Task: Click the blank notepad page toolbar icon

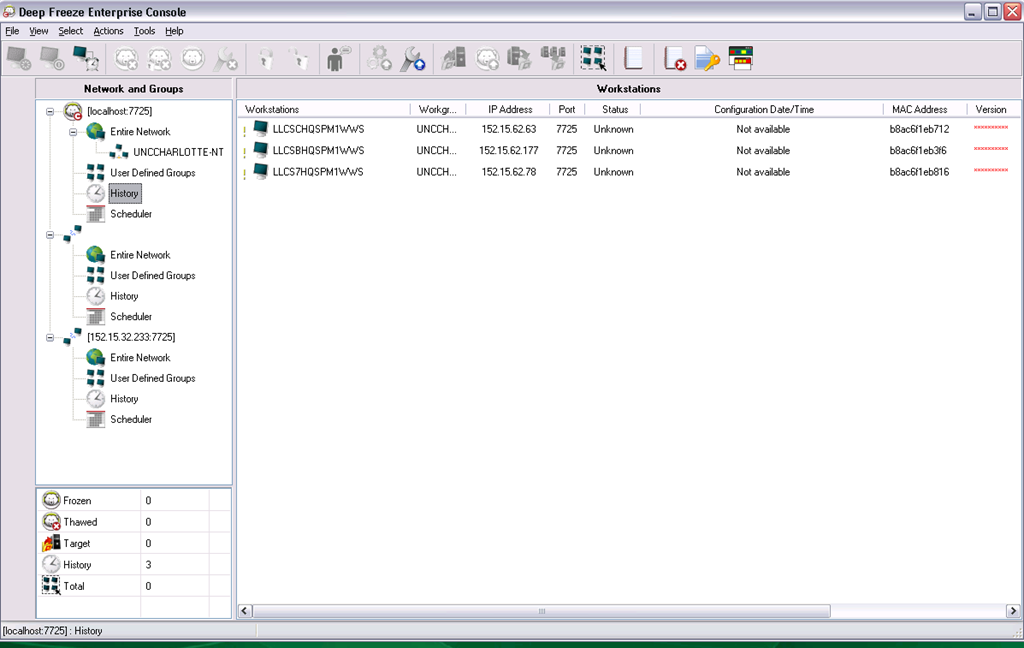Action: [633, 59]
